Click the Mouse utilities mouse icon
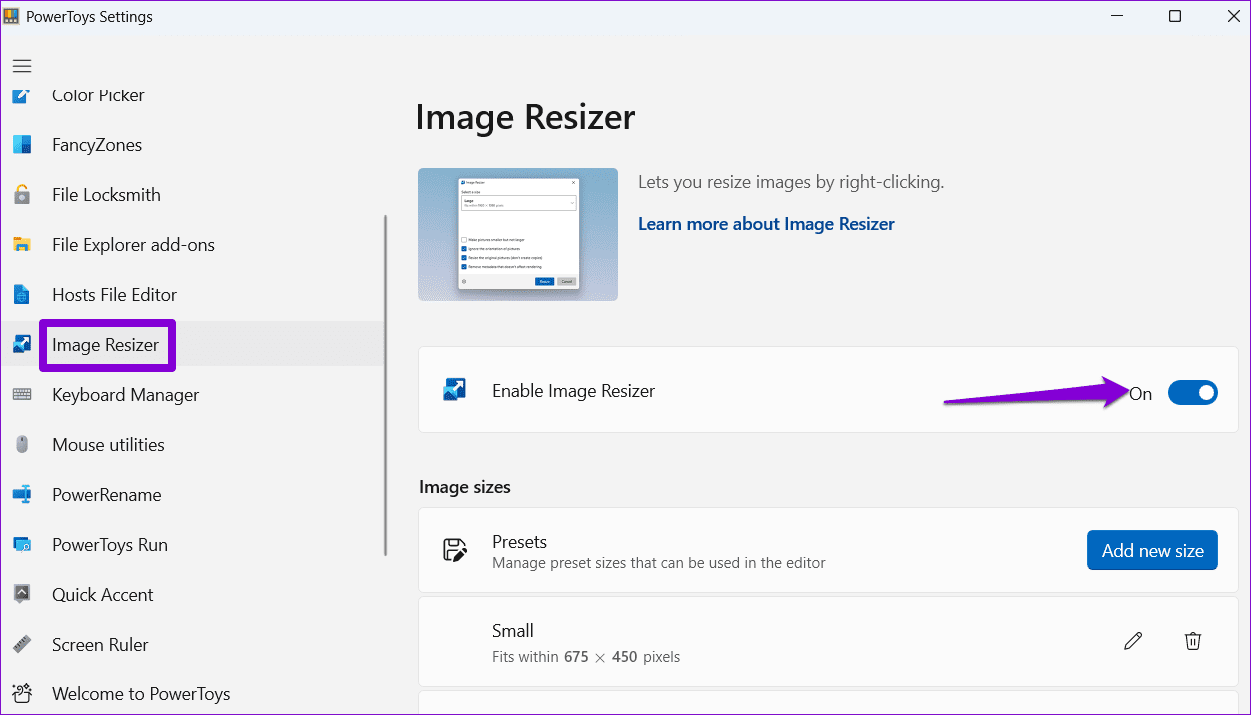This screenshot has height=715, width=1251. [22, 445]
